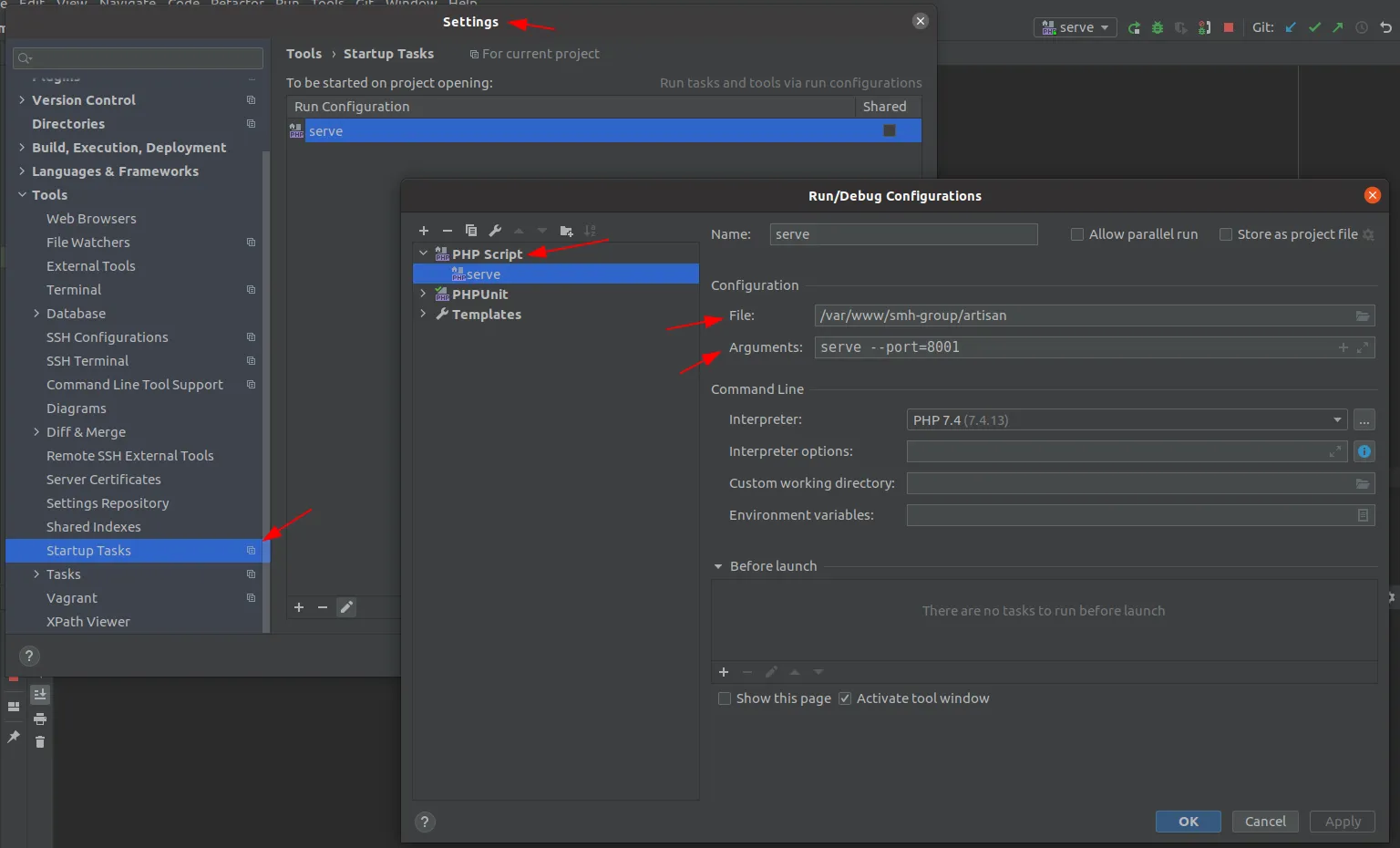Click the interpreter options info icon
1400x848 pixels.
coord(1364,451)
